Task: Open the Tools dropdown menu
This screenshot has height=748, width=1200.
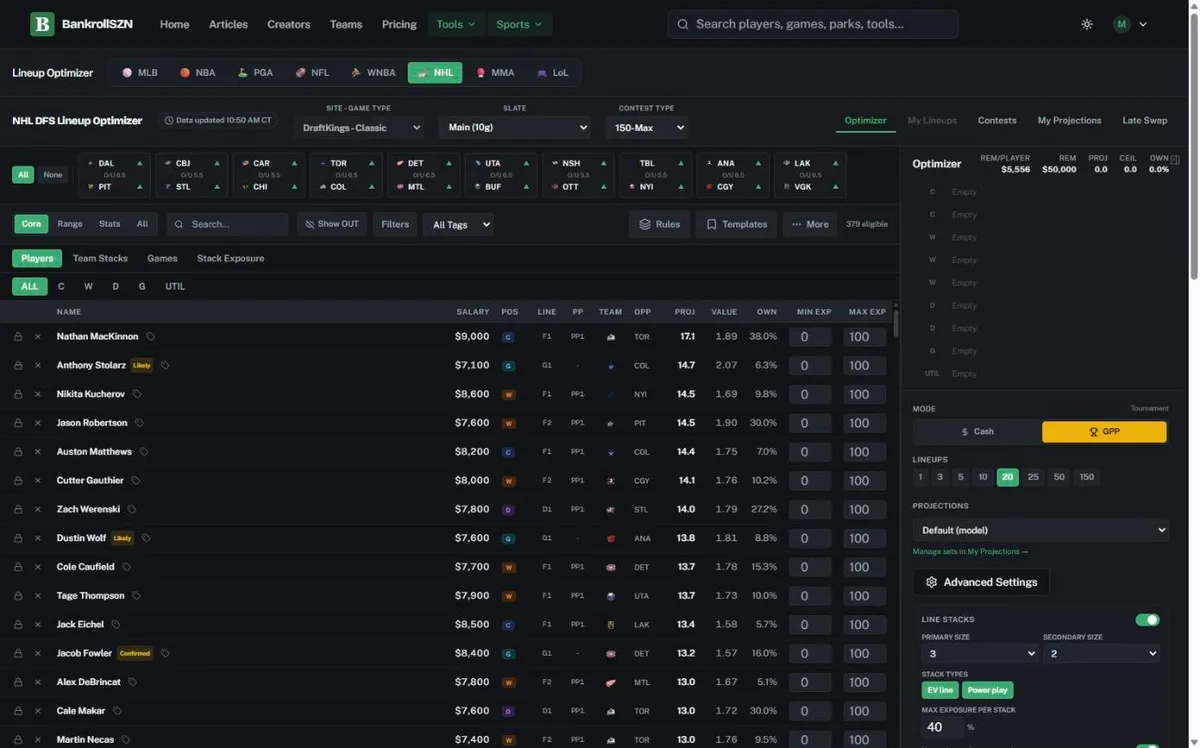Action: coord(456,24)
